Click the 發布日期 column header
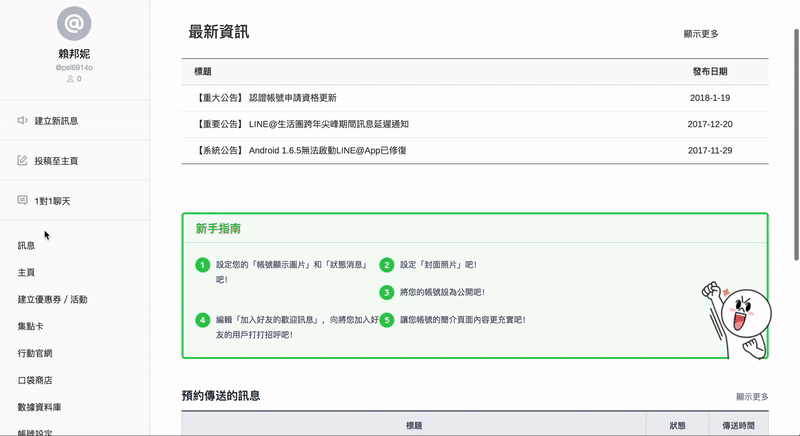 pos(710,71)
